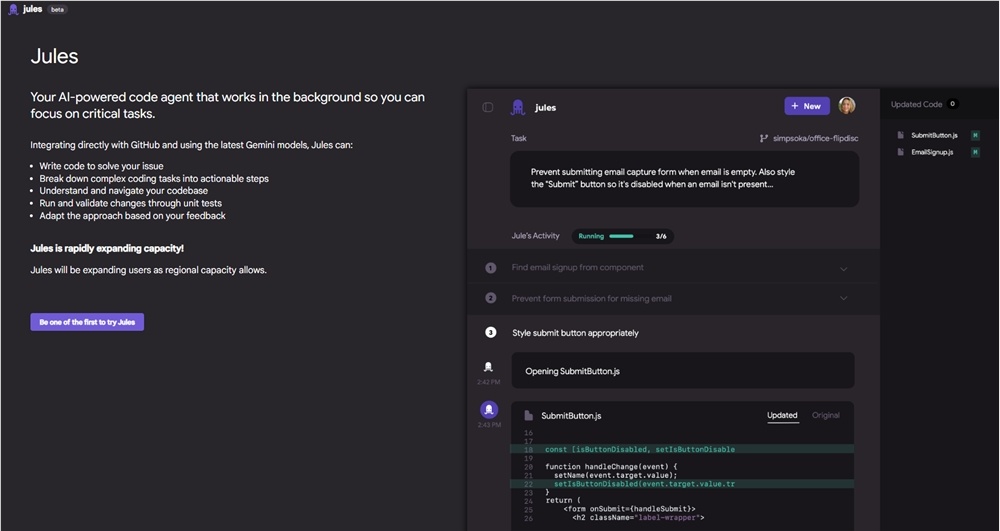Click the SubmitButton.js file icon in Updated Code
The image size is (1000, 531).
[x=901, y=135]
